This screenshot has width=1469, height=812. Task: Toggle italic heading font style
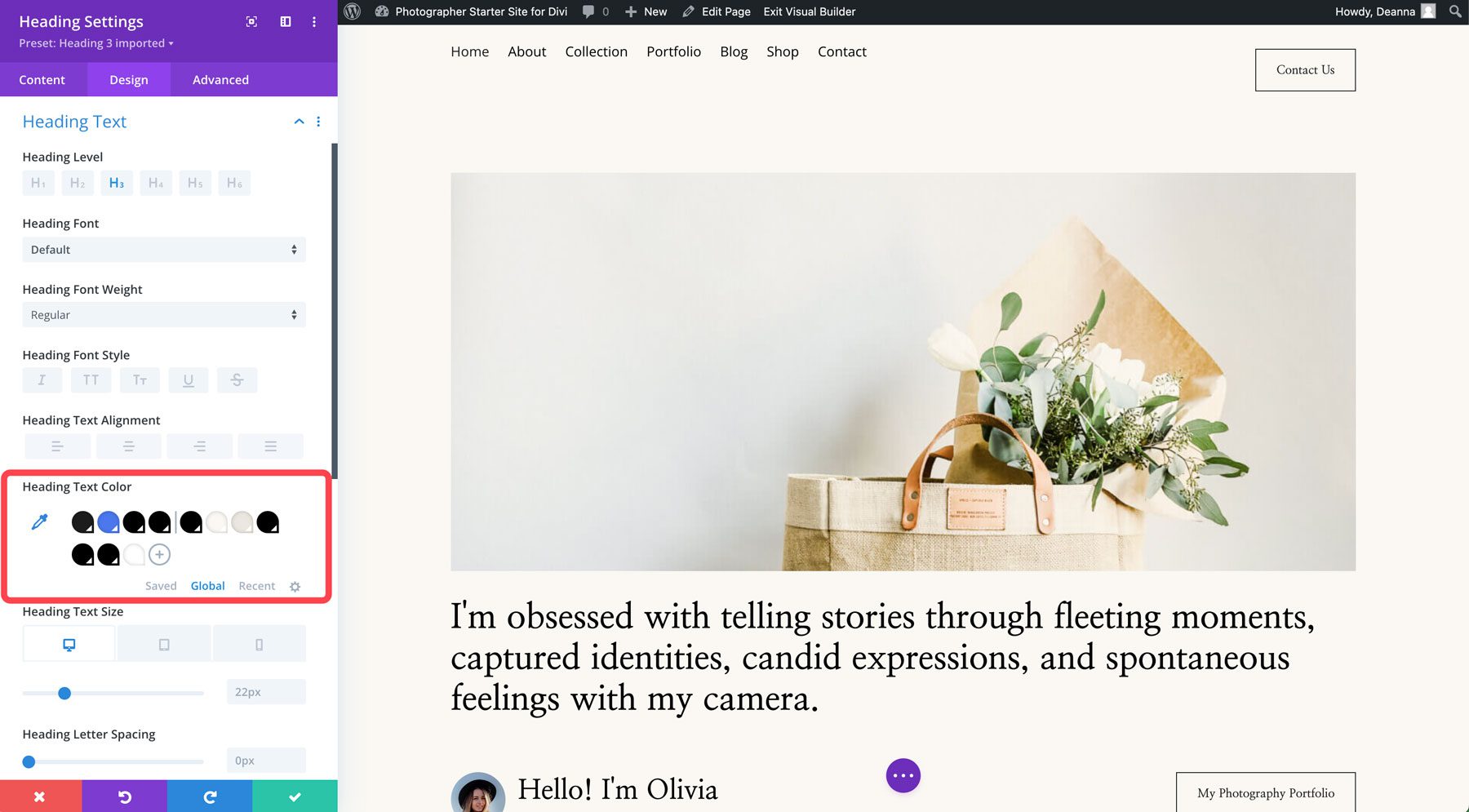pos(42,379)
